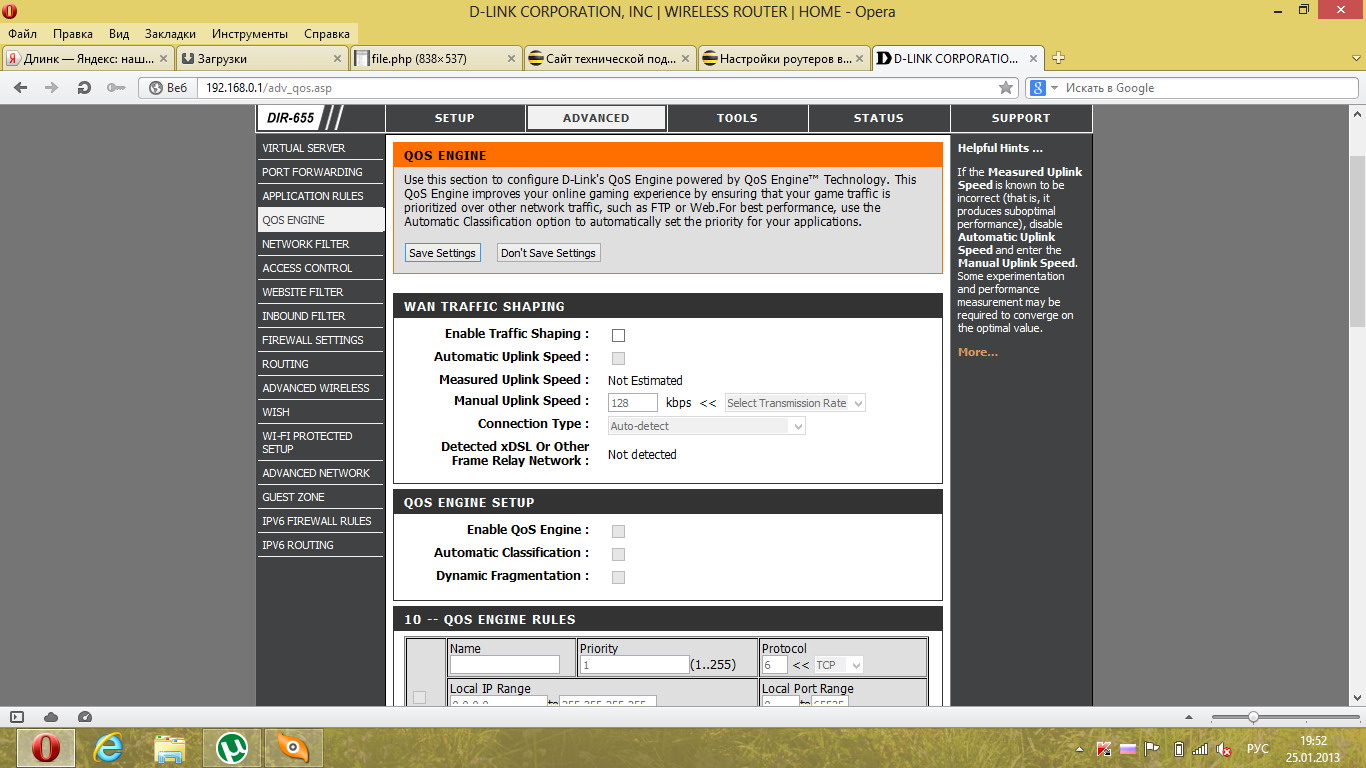This screenshot has width=1366, height=768.
Task: Click the zoom slider in status bar
Action: pos(1253,717)
